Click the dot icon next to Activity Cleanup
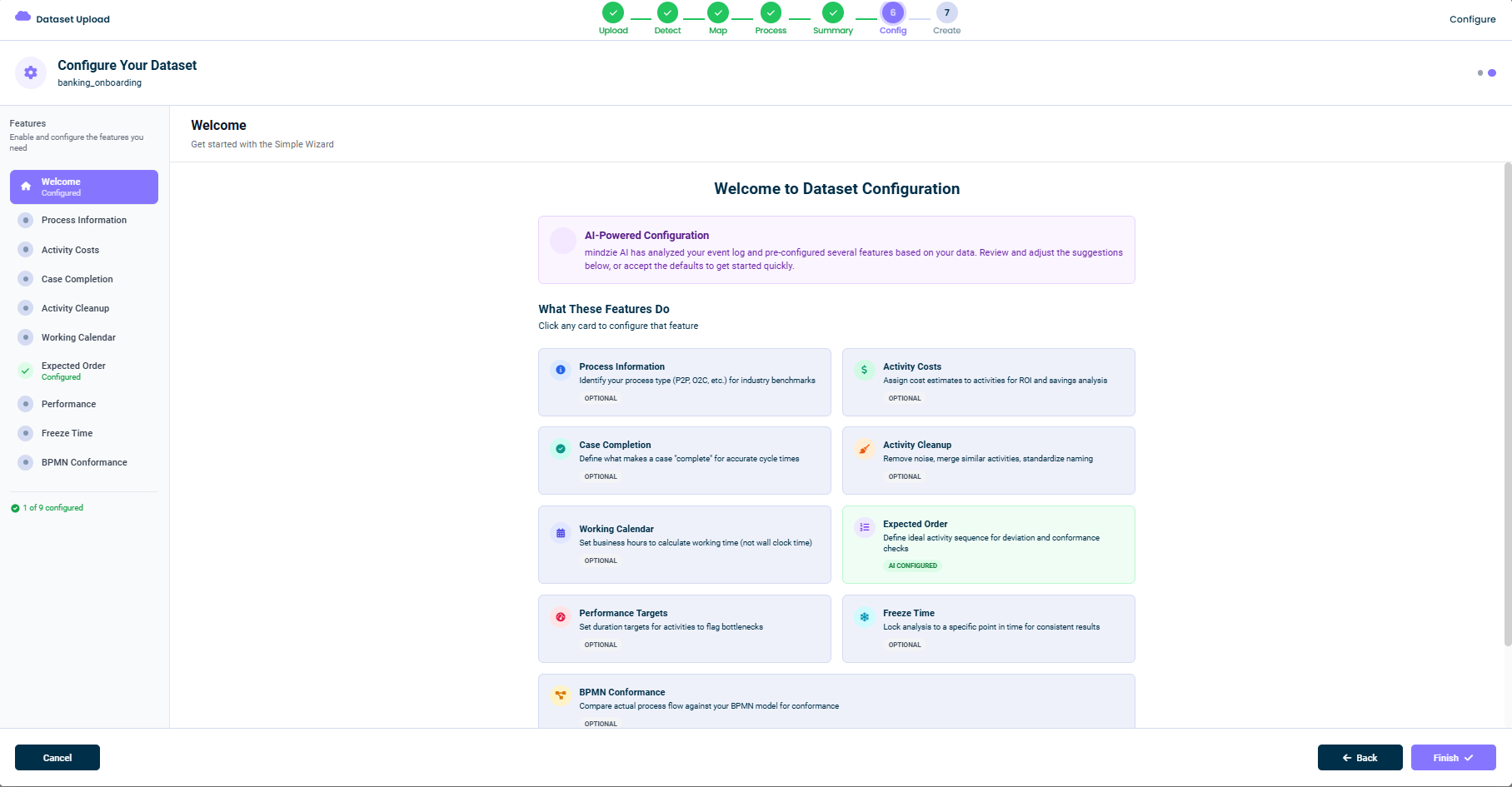 (x=26, y=308)
